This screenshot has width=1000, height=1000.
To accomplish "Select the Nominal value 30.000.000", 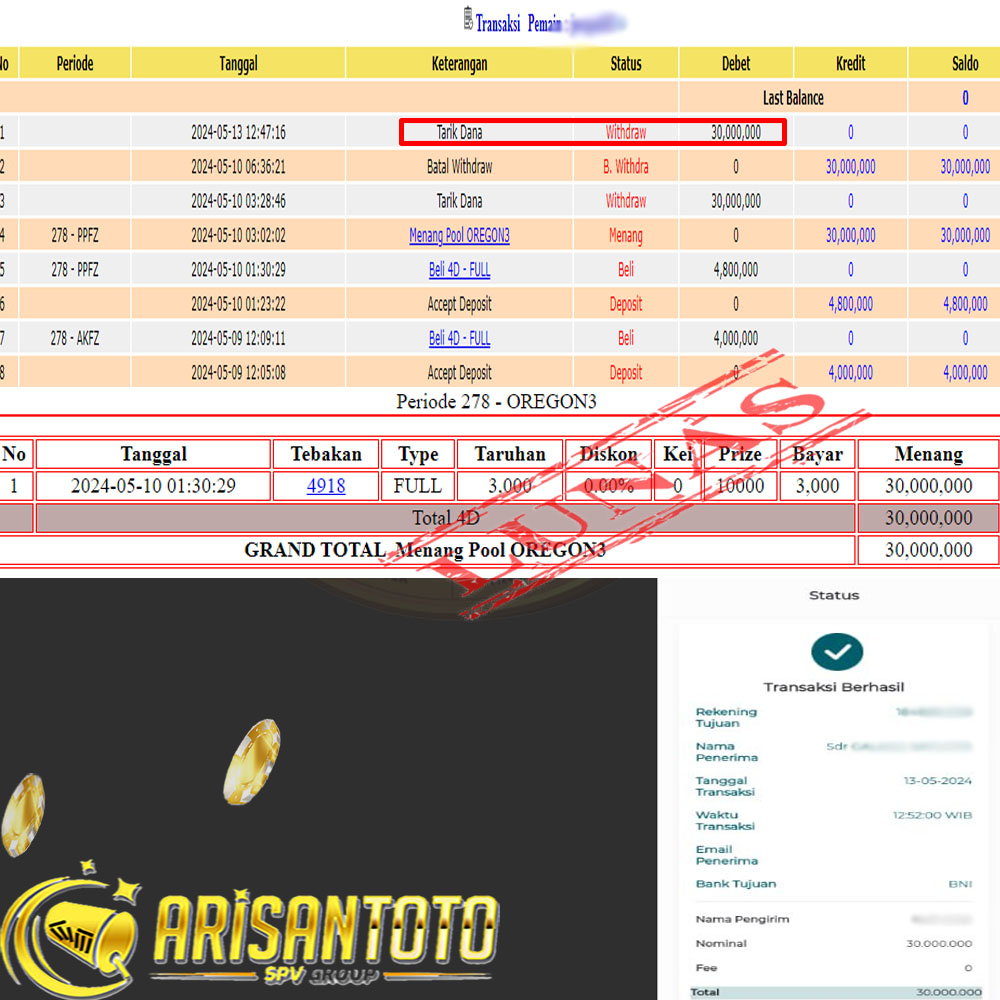I will [x=939, y=943].
